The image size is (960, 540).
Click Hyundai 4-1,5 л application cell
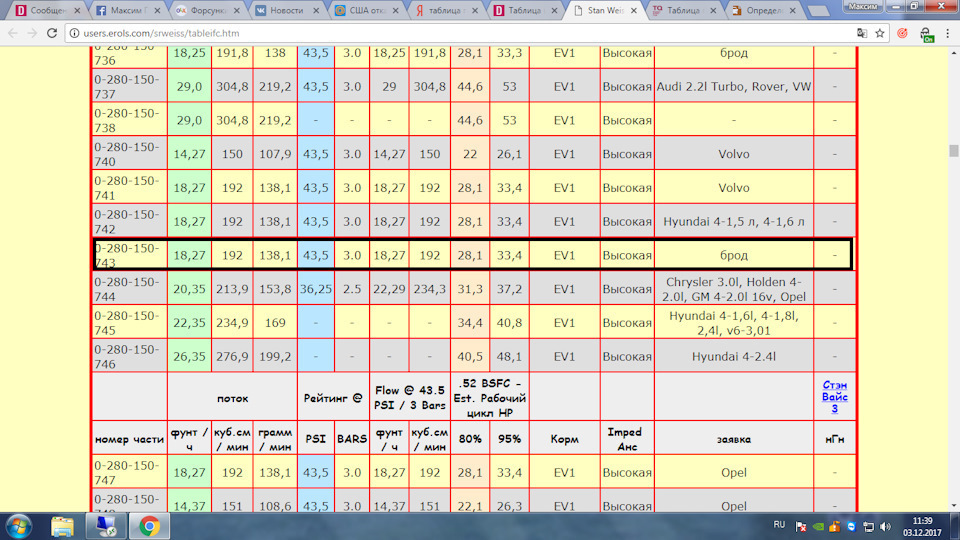[733, 222]
